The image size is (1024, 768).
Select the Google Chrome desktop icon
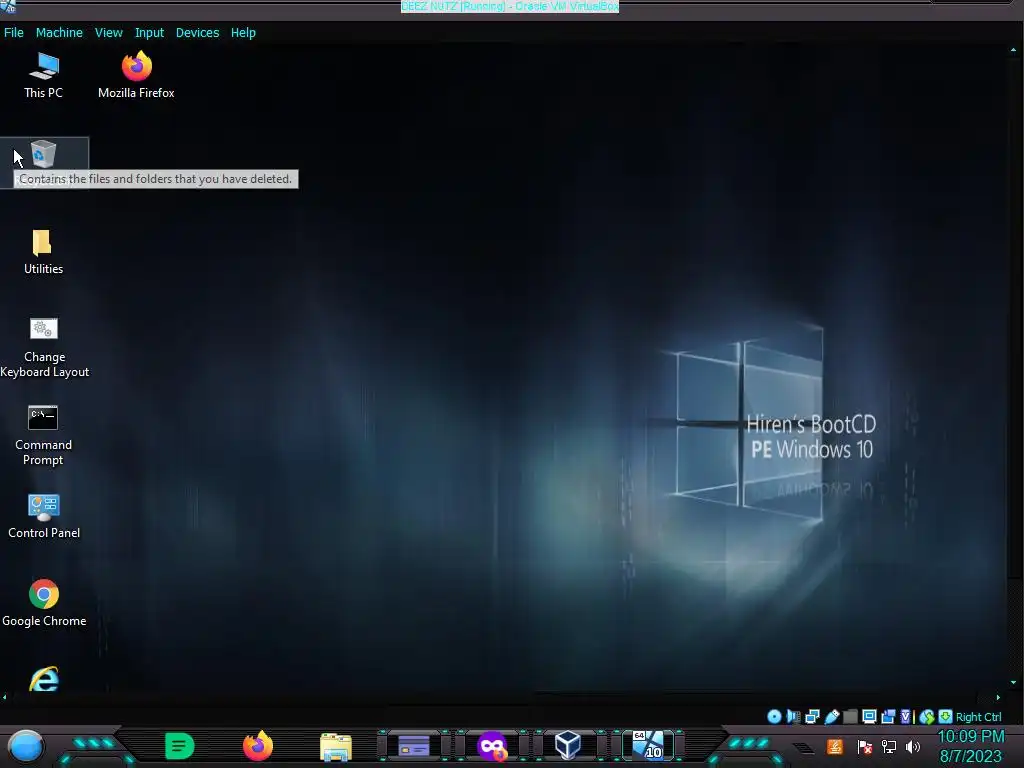pyautogui.click(x=44, y=604)
